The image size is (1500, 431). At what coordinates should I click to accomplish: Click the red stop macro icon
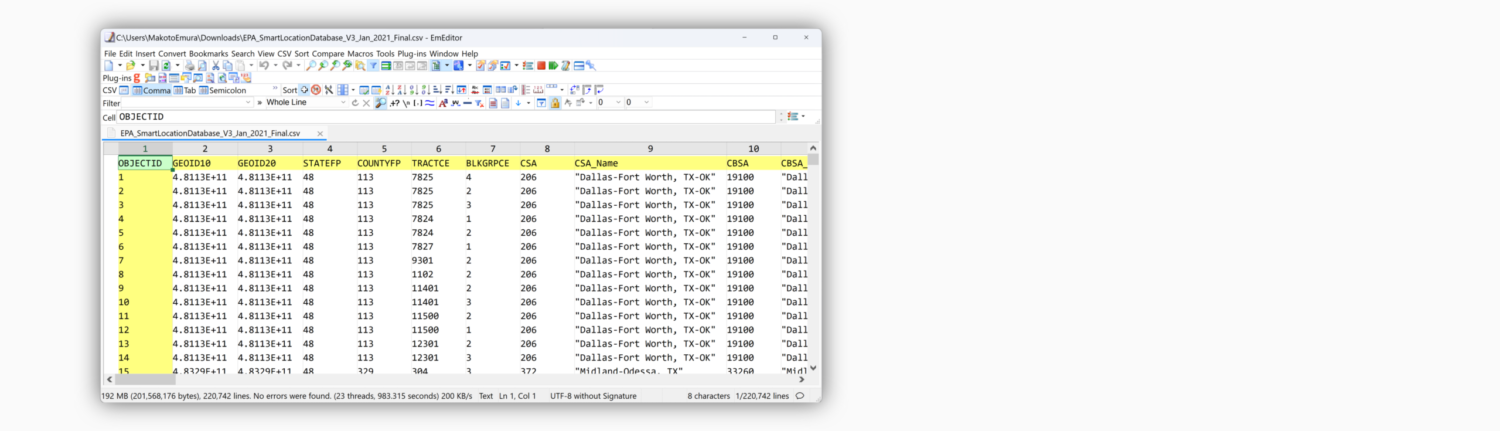click(x=540, y=65)
